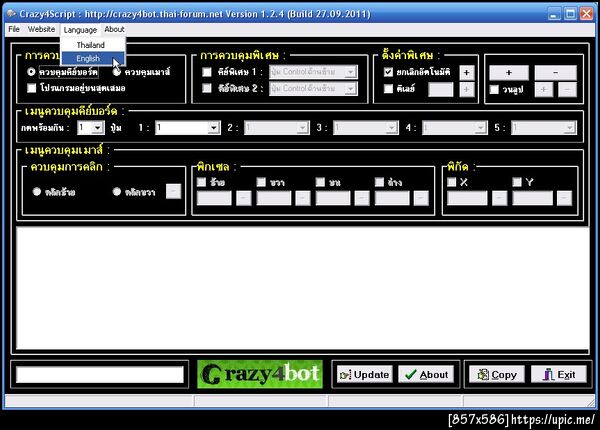The width and height of the screenshot is (600, 430).
Task: Open the คีย์พิเศษ 2 Control key dropdown
Action: coord(350,88)
